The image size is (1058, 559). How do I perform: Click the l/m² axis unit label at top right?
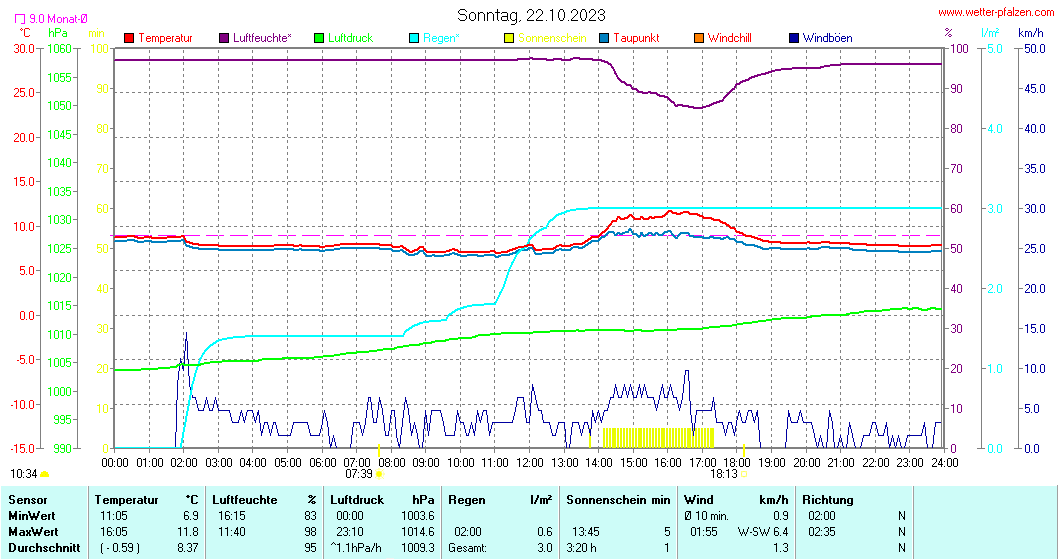click(990, 32)
